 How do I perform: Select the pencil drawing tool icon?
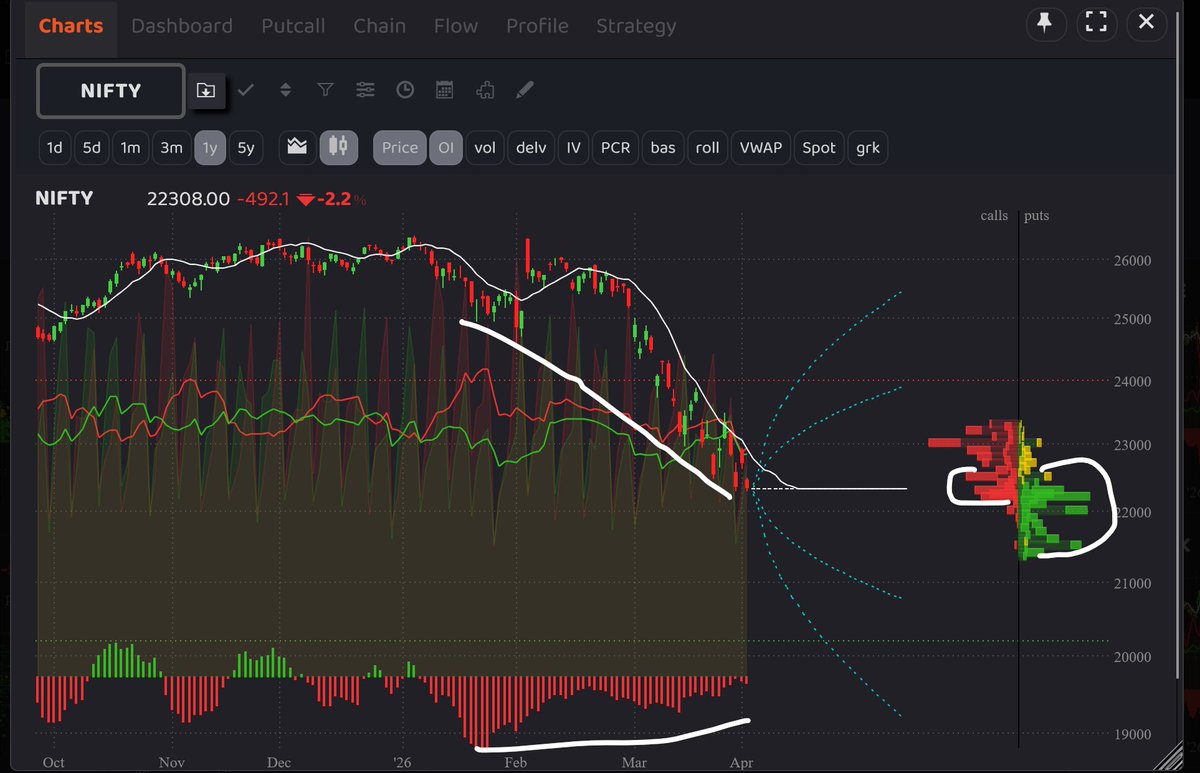[x=524, y=90]
